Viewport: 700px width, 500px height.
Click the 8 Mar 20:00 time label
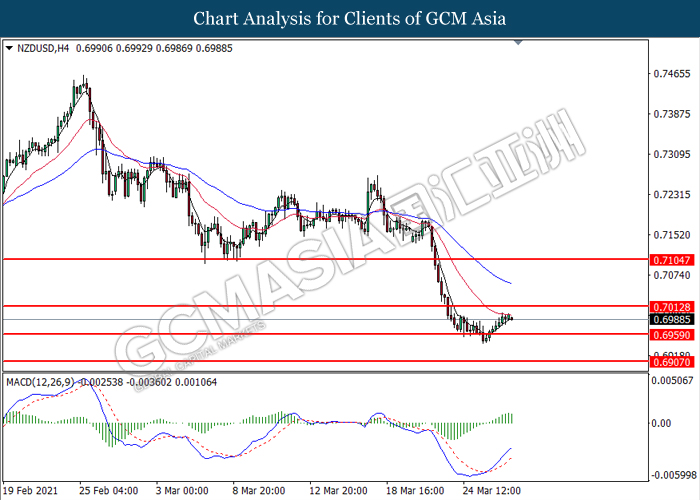(259, 491)
